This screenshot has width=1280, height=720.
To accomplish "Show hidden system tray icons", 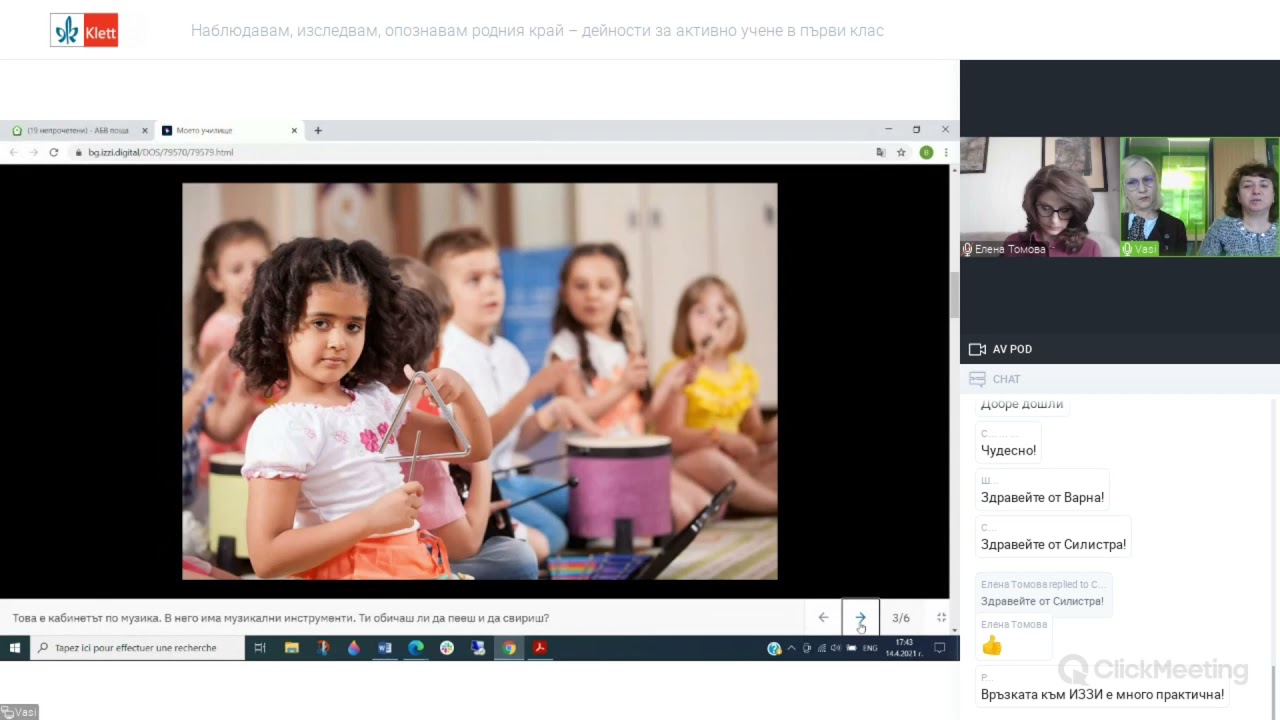I will coord(792,648).
